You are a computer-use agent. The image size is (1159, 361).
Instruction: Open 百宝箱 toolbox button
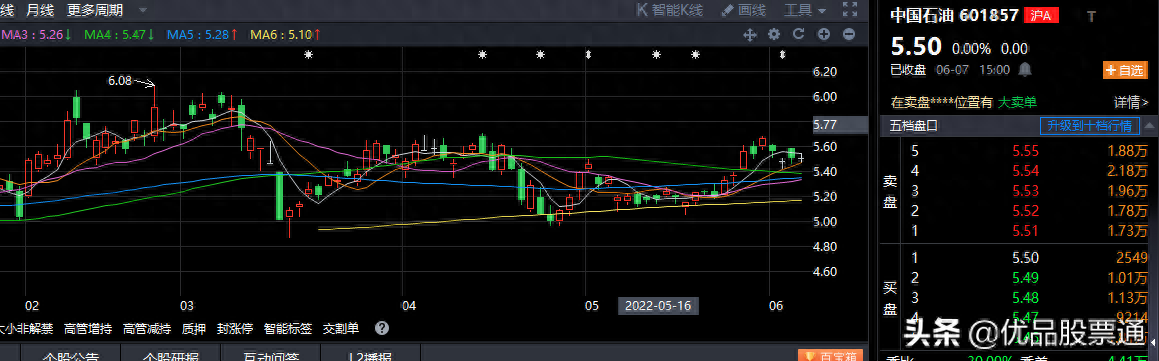click(x=830, y=356)
